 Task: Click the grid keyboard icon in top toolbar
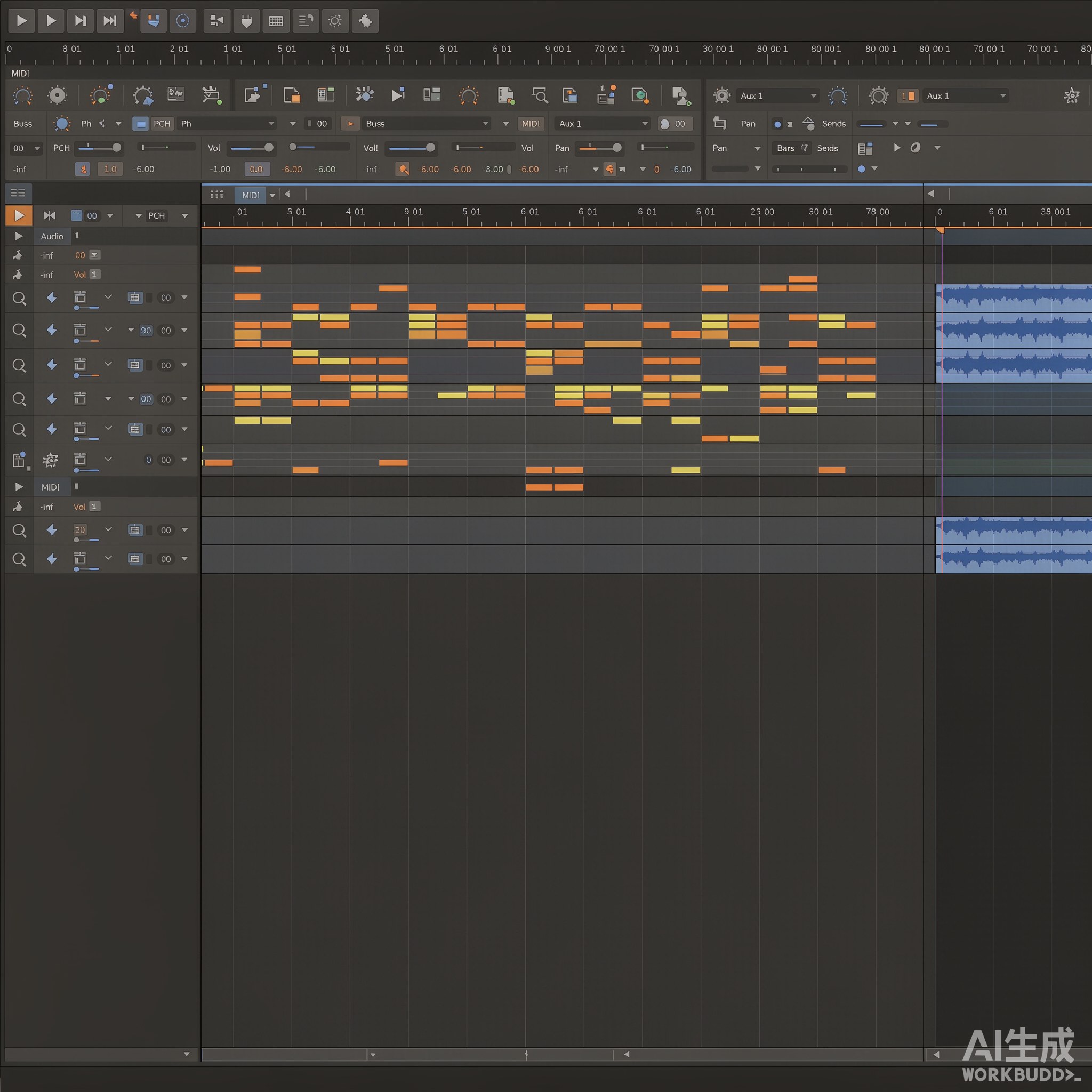(276, 21)
